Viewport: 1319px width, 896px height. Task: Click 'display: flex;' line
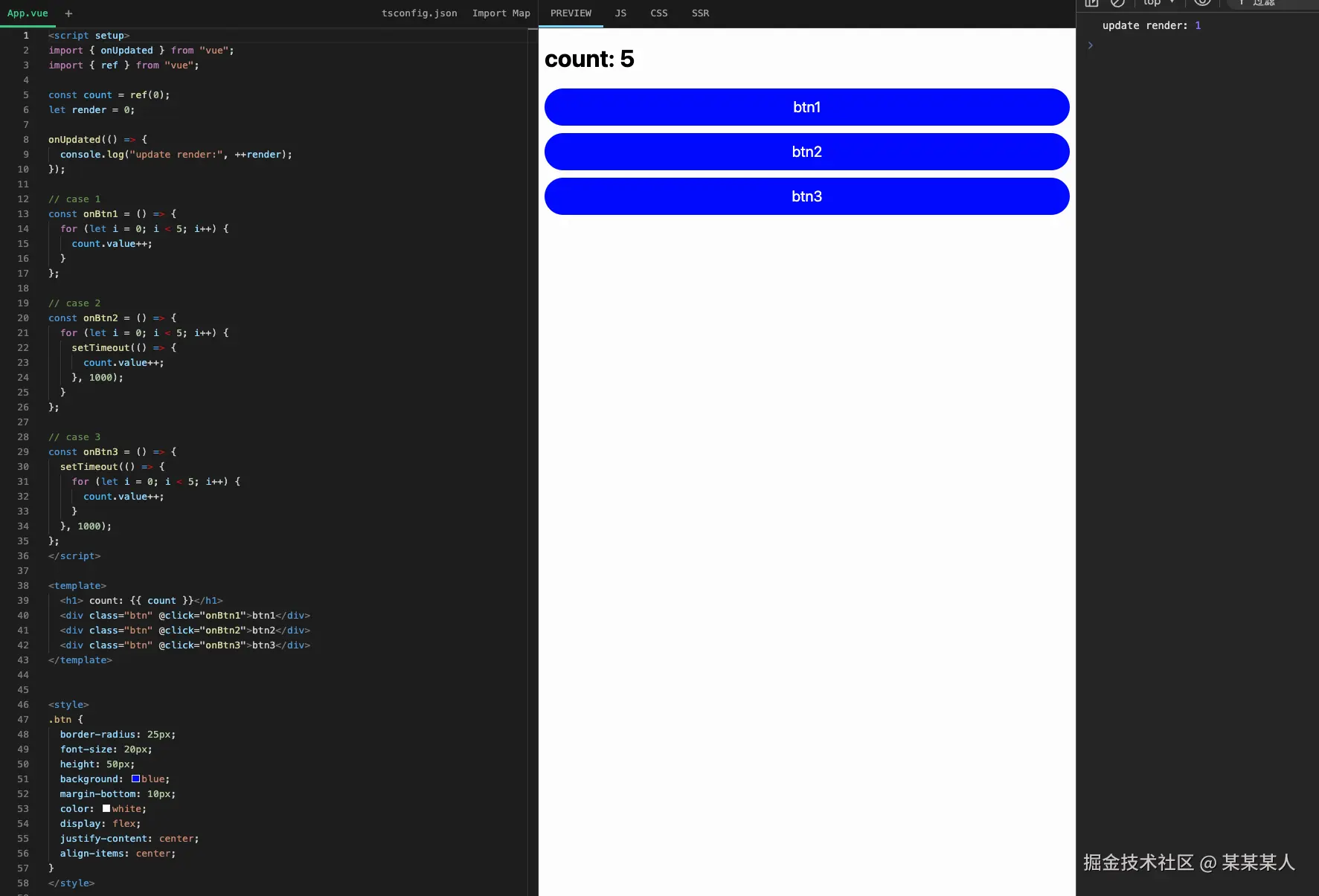pos(100,823)
